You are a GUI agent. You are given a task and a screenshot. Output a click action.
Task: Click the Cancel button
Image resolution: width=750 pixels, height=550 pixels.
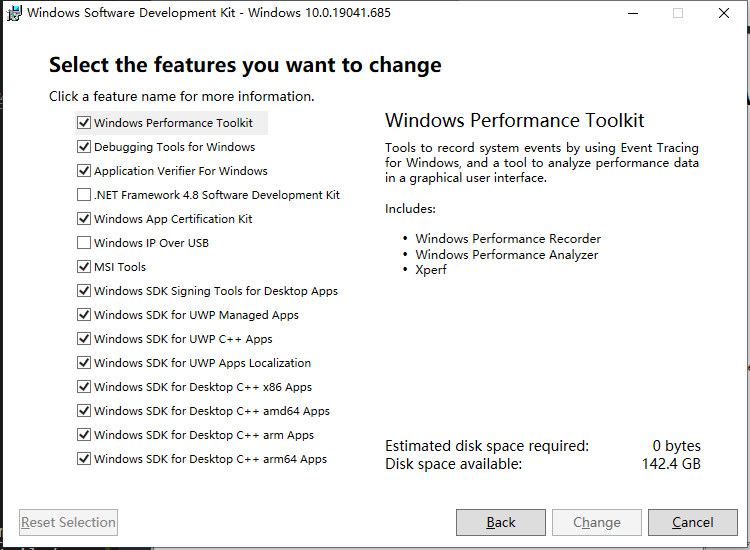(x=692, y=522)
